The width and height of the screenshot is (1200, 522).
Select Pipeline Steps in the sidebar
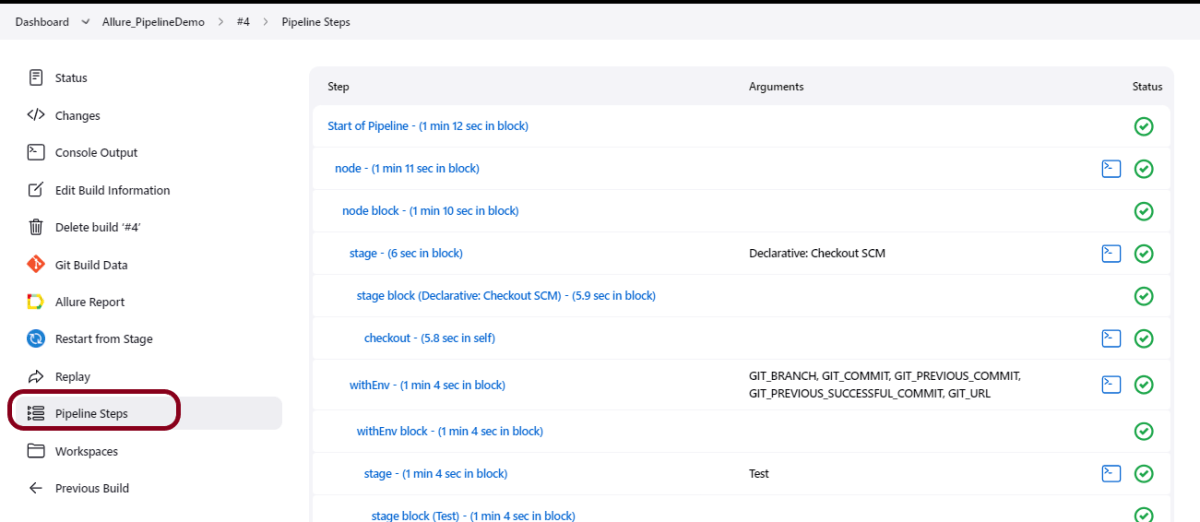[x=91, y=413]
